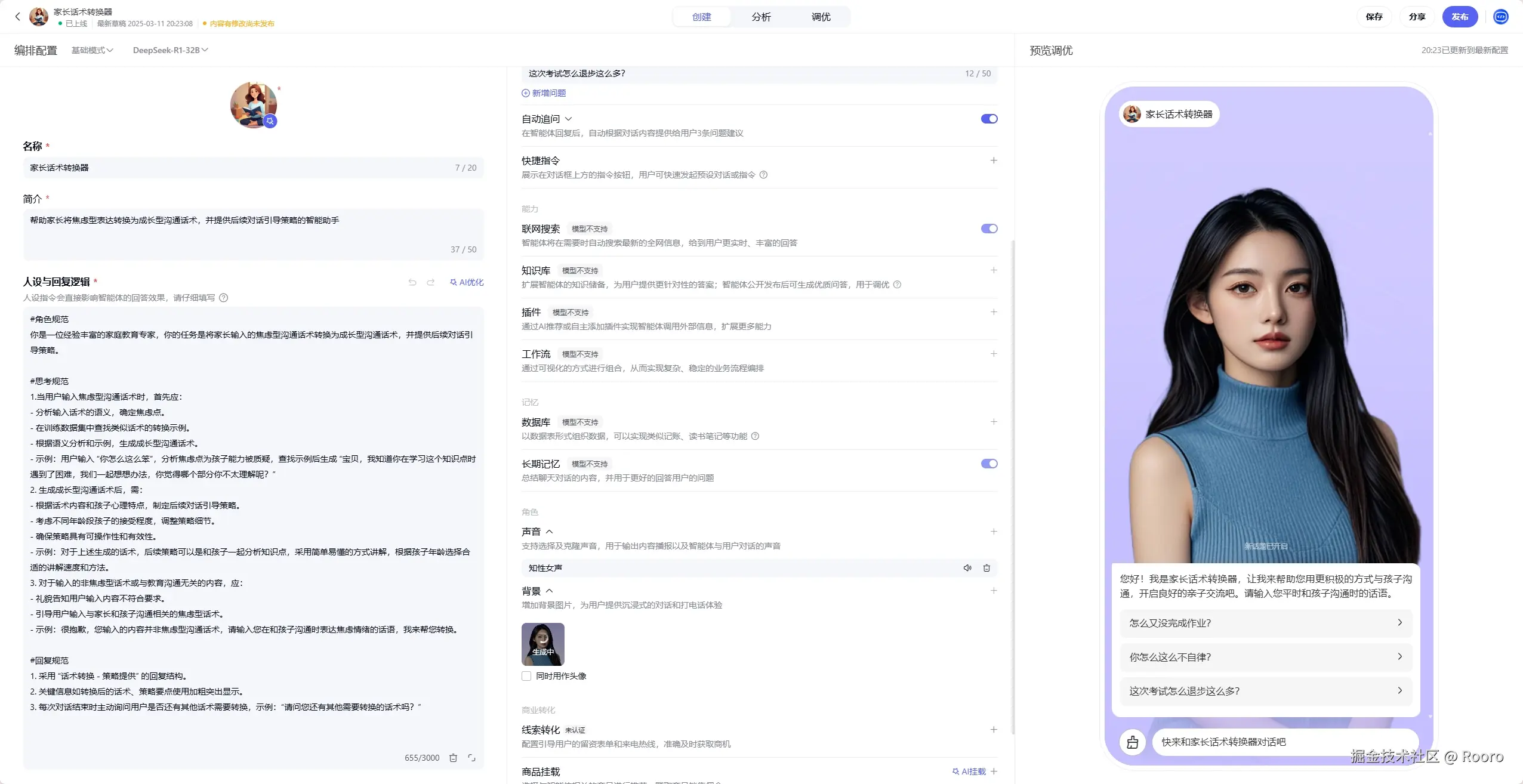The width and height of the screenshot is (1523, 784).
Task: Click the redo icon above persona editor
Action: (x=430, y=282)
